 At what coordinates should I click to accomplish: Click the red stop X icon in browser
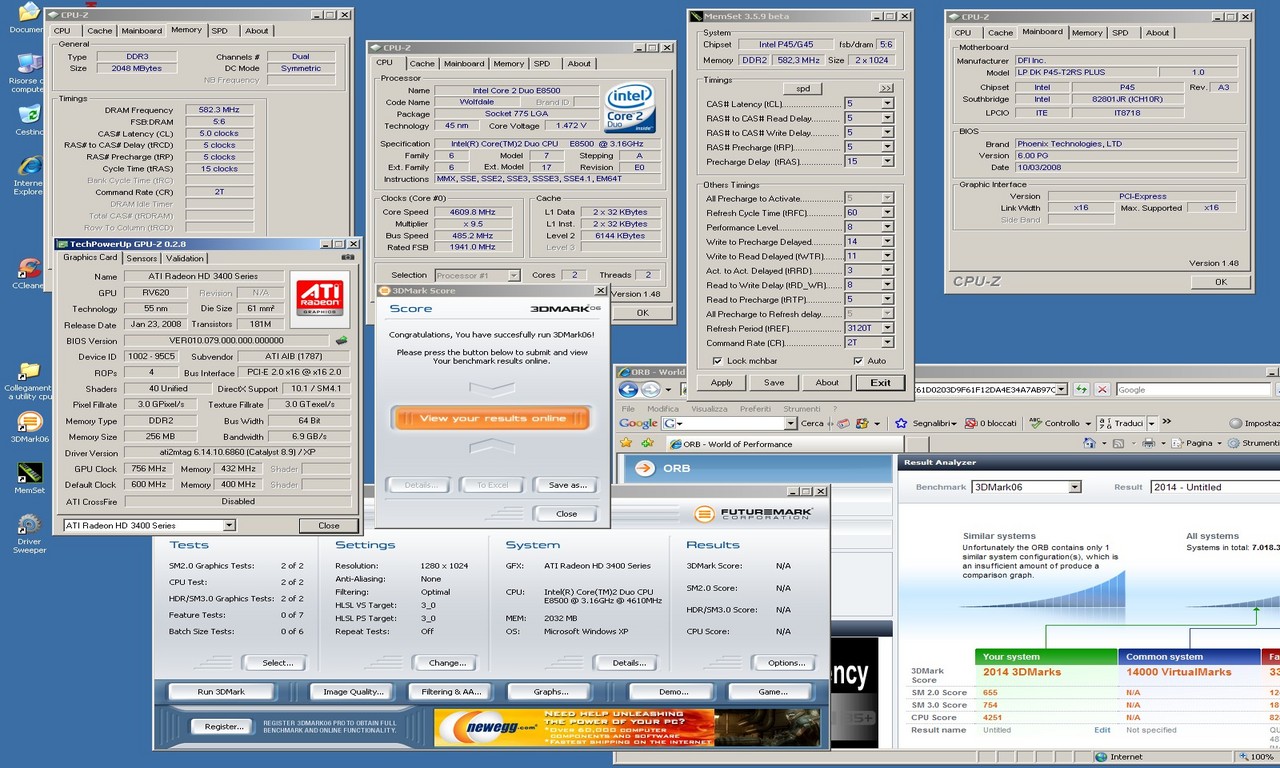coord(1102,389)
